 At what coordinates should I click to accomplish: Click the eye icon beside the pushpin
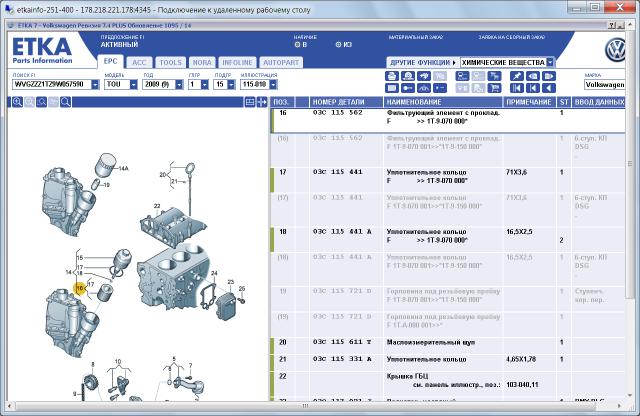(533, 76)
